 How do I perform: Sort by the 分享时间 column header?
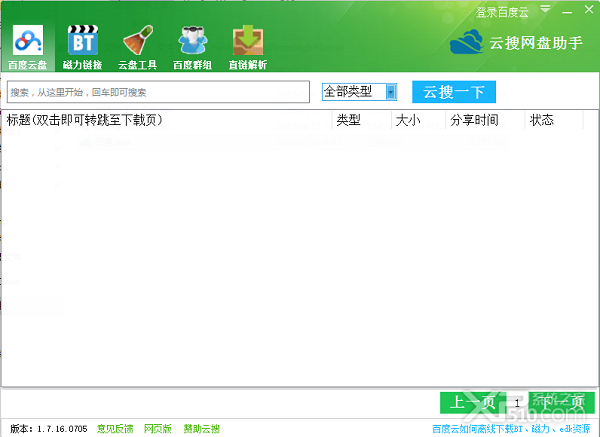click(x=486, y=120)
